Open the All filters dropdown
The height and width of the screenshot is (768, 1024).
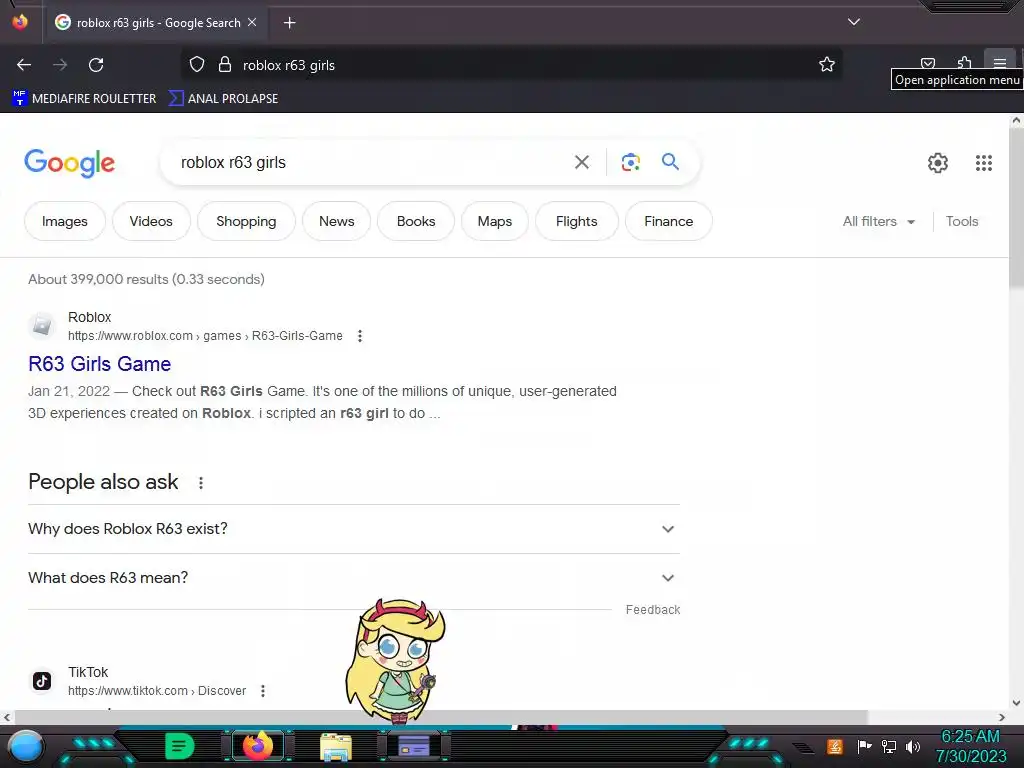[x=878, y=221]
